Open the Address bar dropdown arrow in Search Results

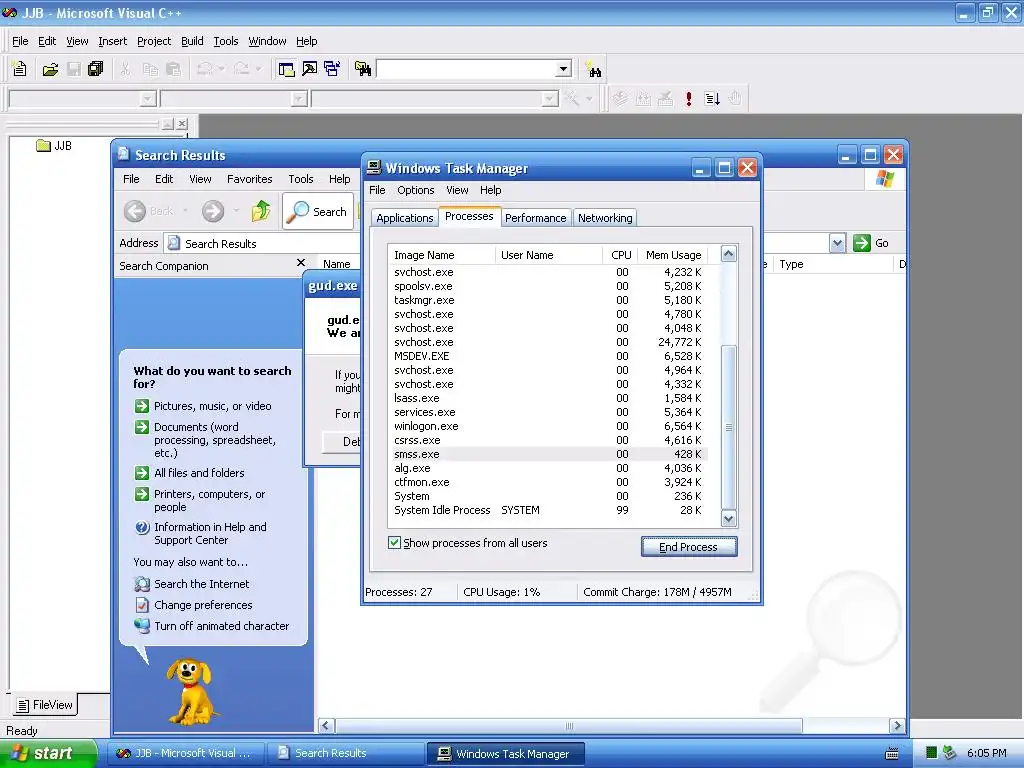tap(837, 243)
